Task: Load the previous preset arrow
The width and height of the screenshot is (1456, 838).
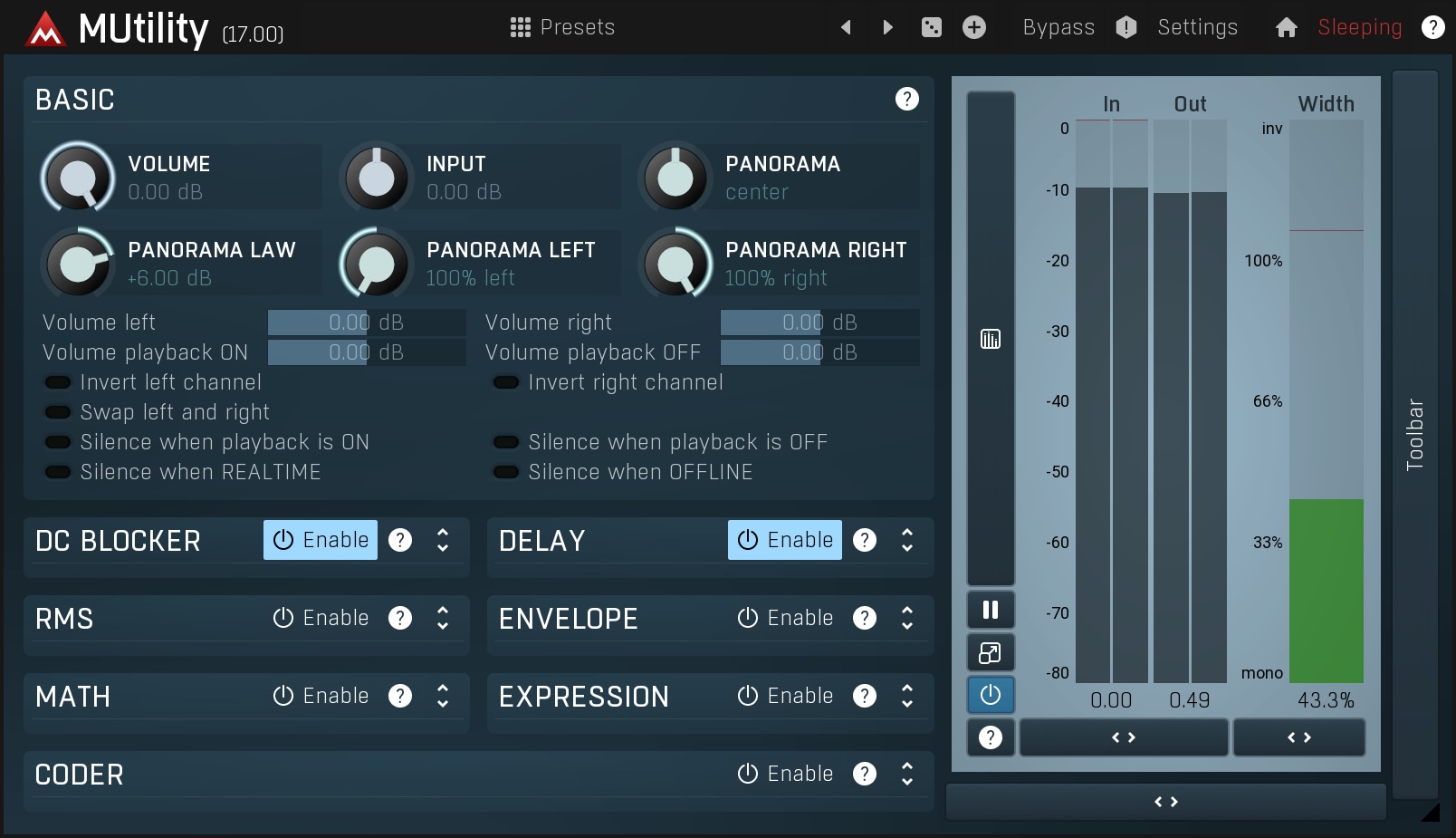Action: coord(846,27)
